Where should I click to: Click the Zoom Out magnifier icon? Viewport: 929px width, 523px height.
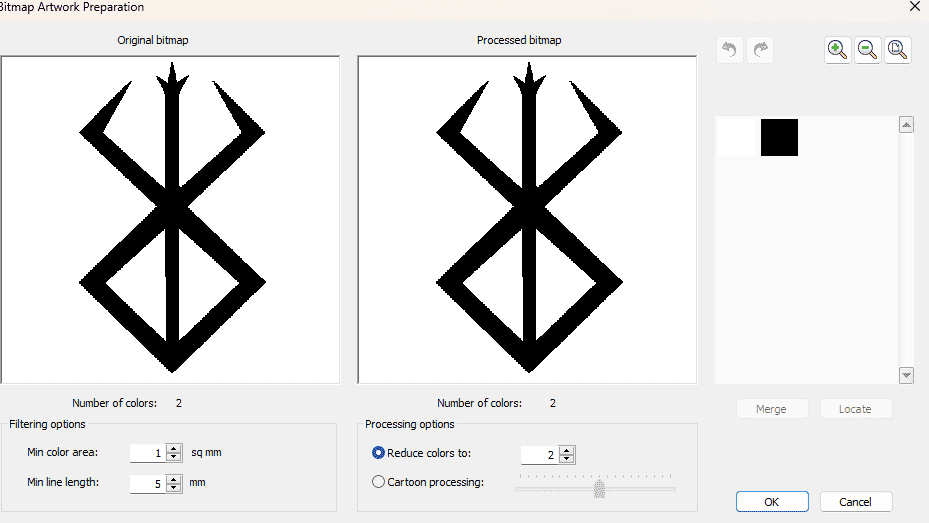click(x=867, y=50)
